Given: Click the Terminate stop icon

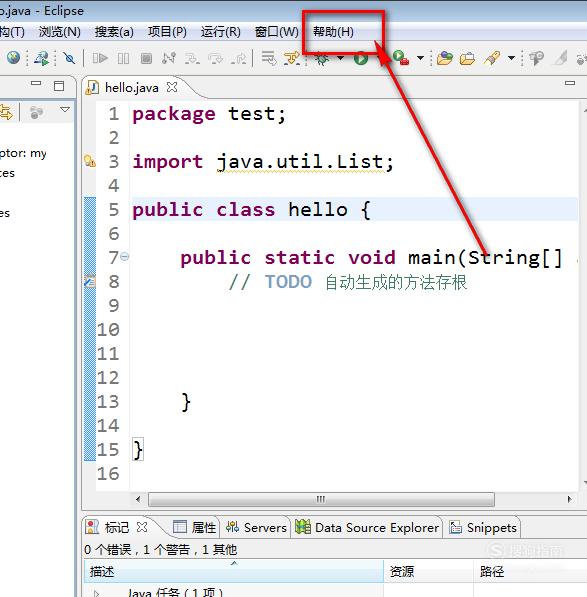Looking at the screenshot, I should (x=146, y=58).
